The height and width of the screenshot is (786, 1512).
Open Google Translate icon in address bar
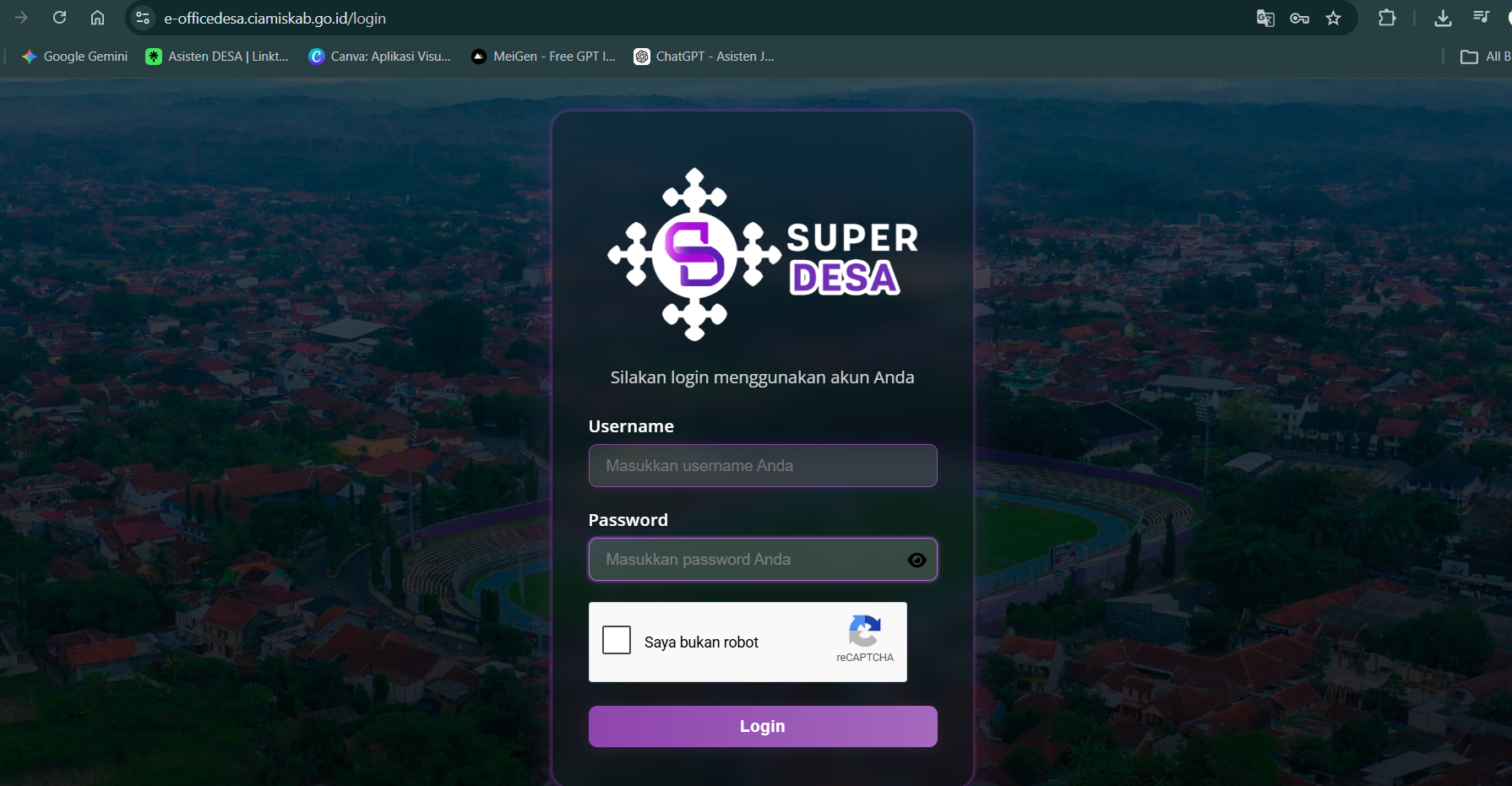[1265, 18]
